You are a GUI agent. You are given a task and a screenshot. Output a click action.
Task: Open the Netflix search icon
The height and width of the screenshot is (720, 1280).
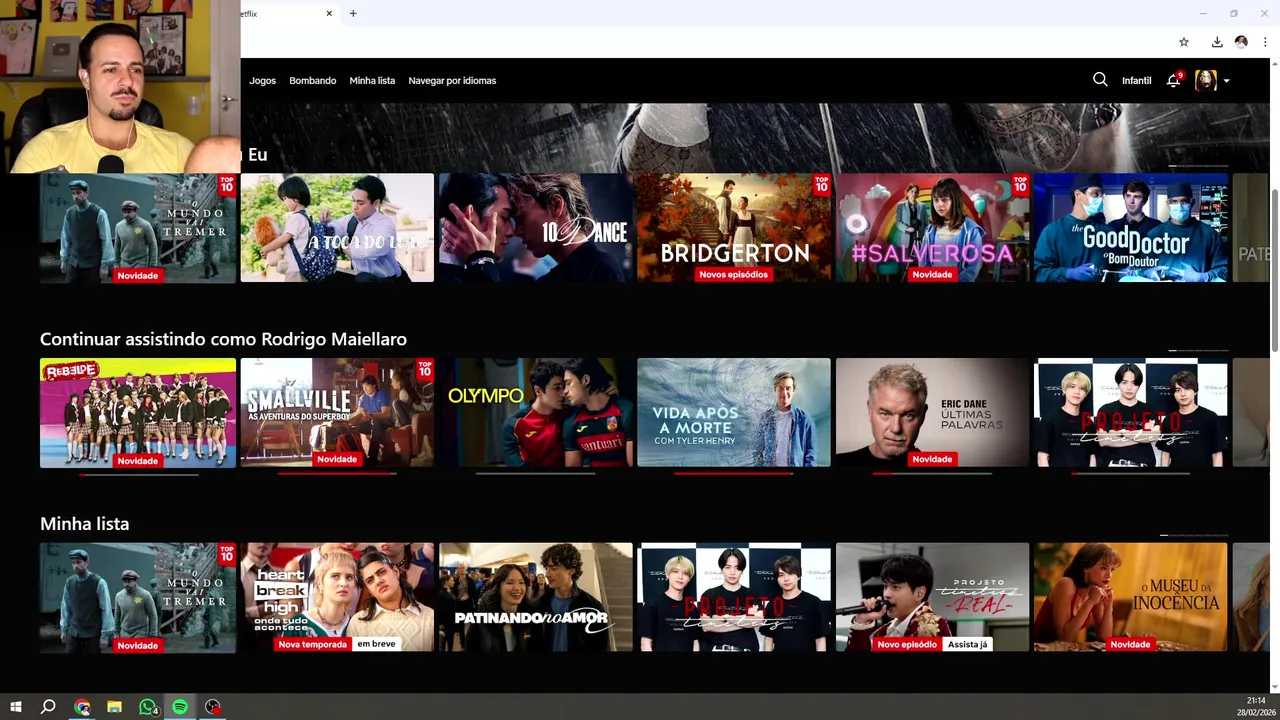pyautogui.click(x=1100, y=80)
